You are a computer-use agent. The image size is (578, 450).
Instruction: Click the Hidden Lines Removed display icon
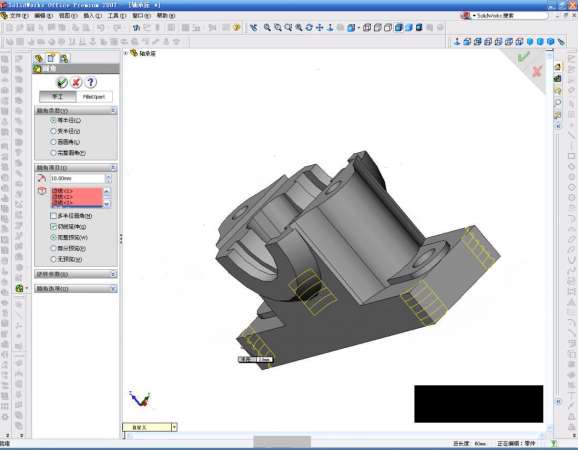(x=388, y=28)
